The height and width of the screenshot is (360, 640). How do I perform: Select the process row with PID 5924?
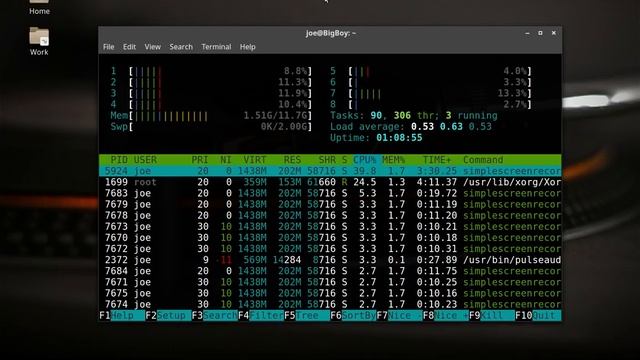[330, 171]
